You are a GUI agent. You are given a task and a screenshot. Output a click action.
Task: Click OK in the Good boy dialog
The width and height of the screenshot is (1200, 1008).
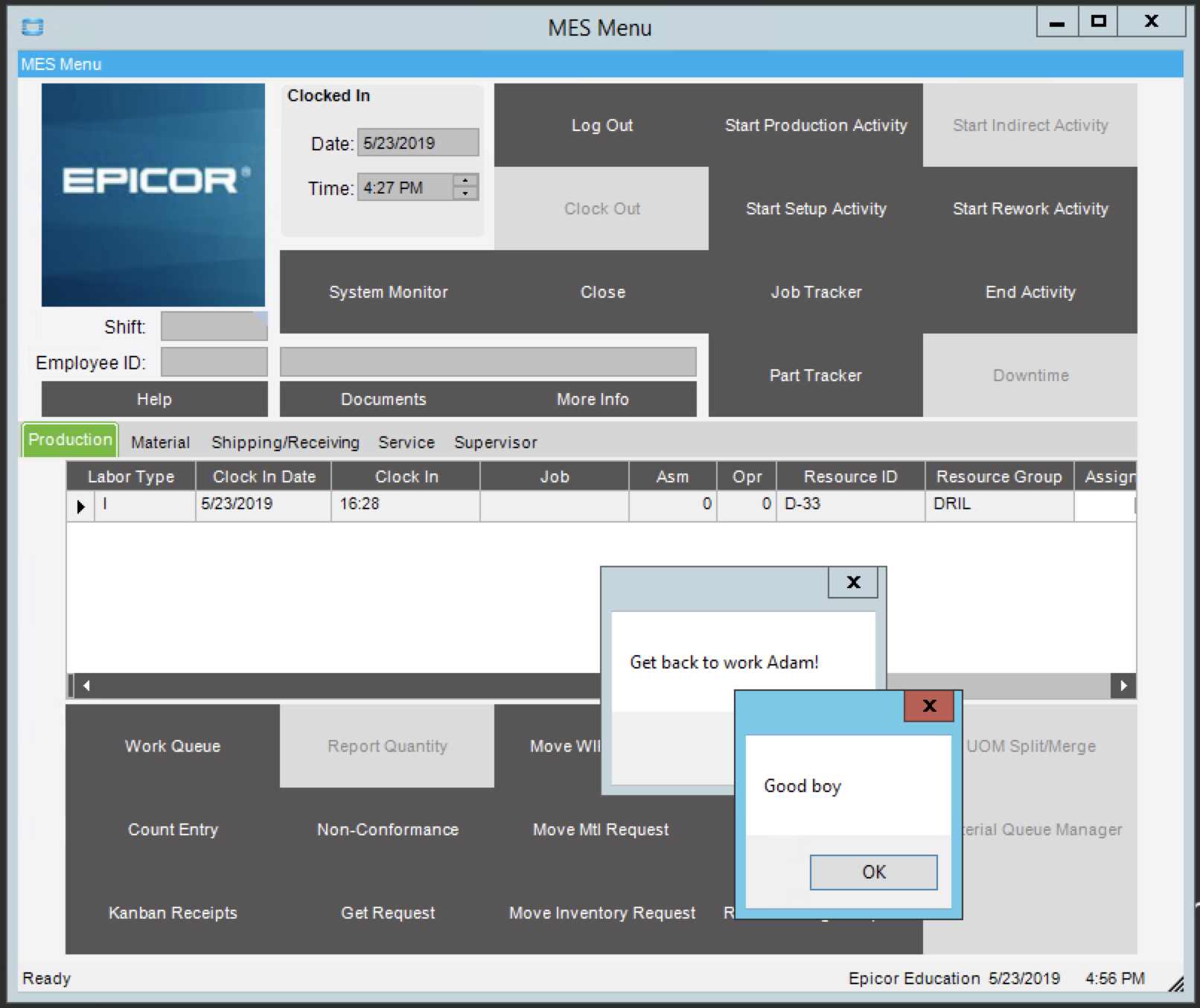[x=873, y=872]
